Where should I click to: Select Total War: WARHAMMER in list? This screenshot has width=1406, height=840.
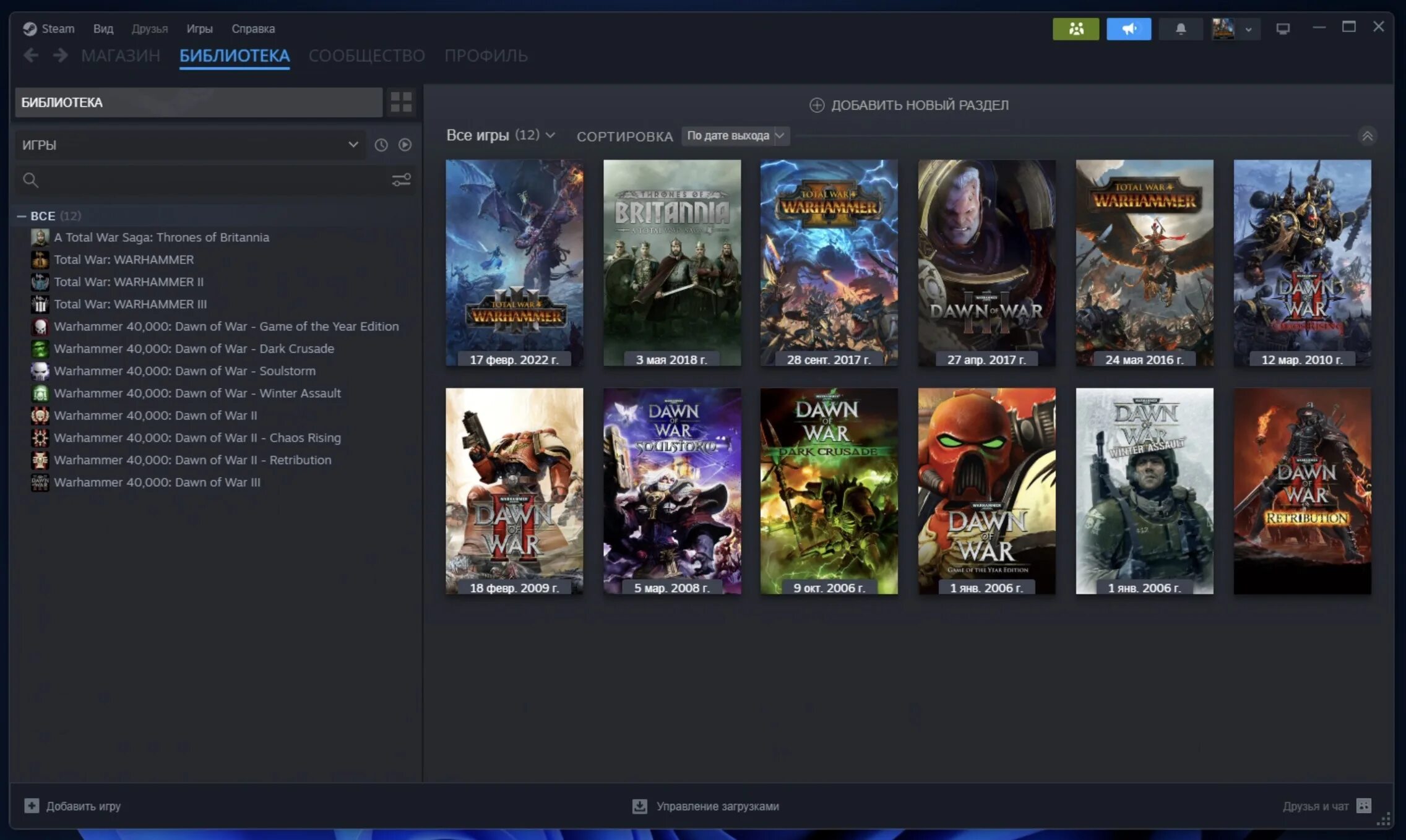point(123,260)
